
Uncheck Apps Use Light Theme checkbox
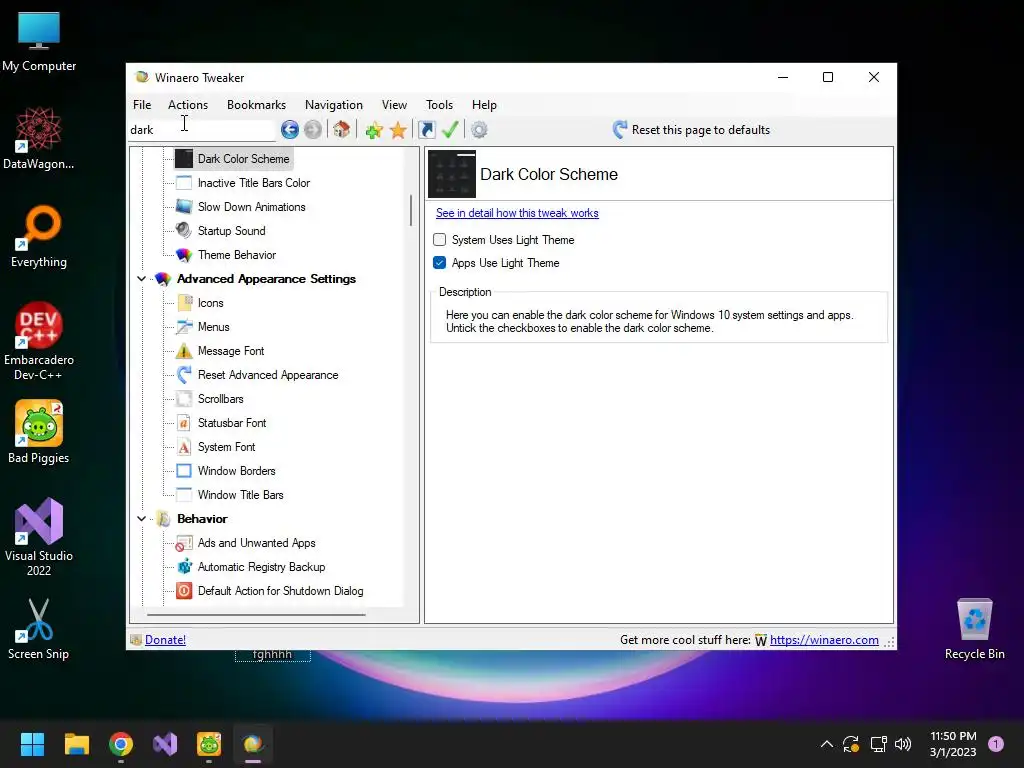[x=440, y=263]
